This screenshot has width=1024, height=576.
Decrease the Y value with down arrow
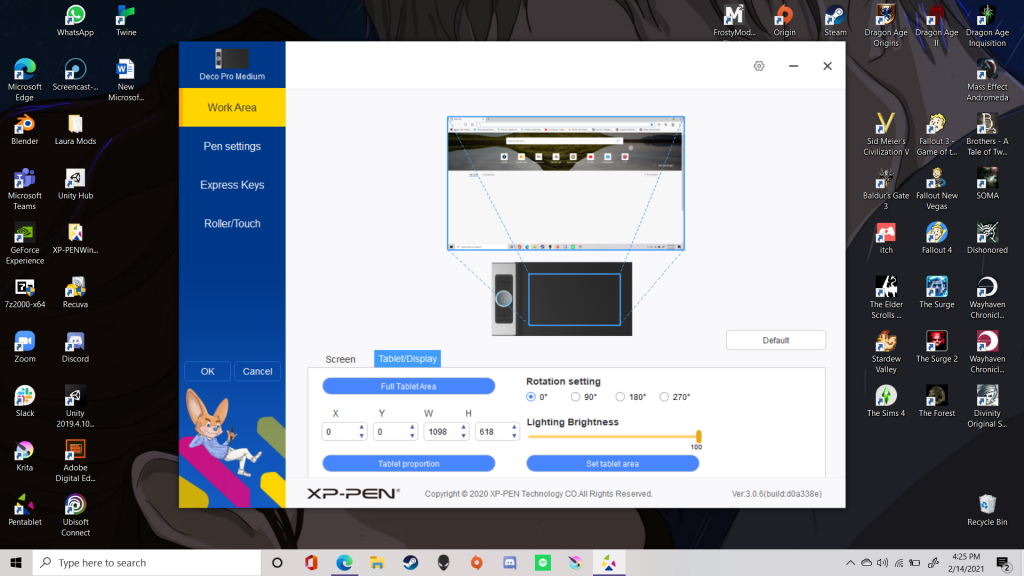click(x=412, y=436)
